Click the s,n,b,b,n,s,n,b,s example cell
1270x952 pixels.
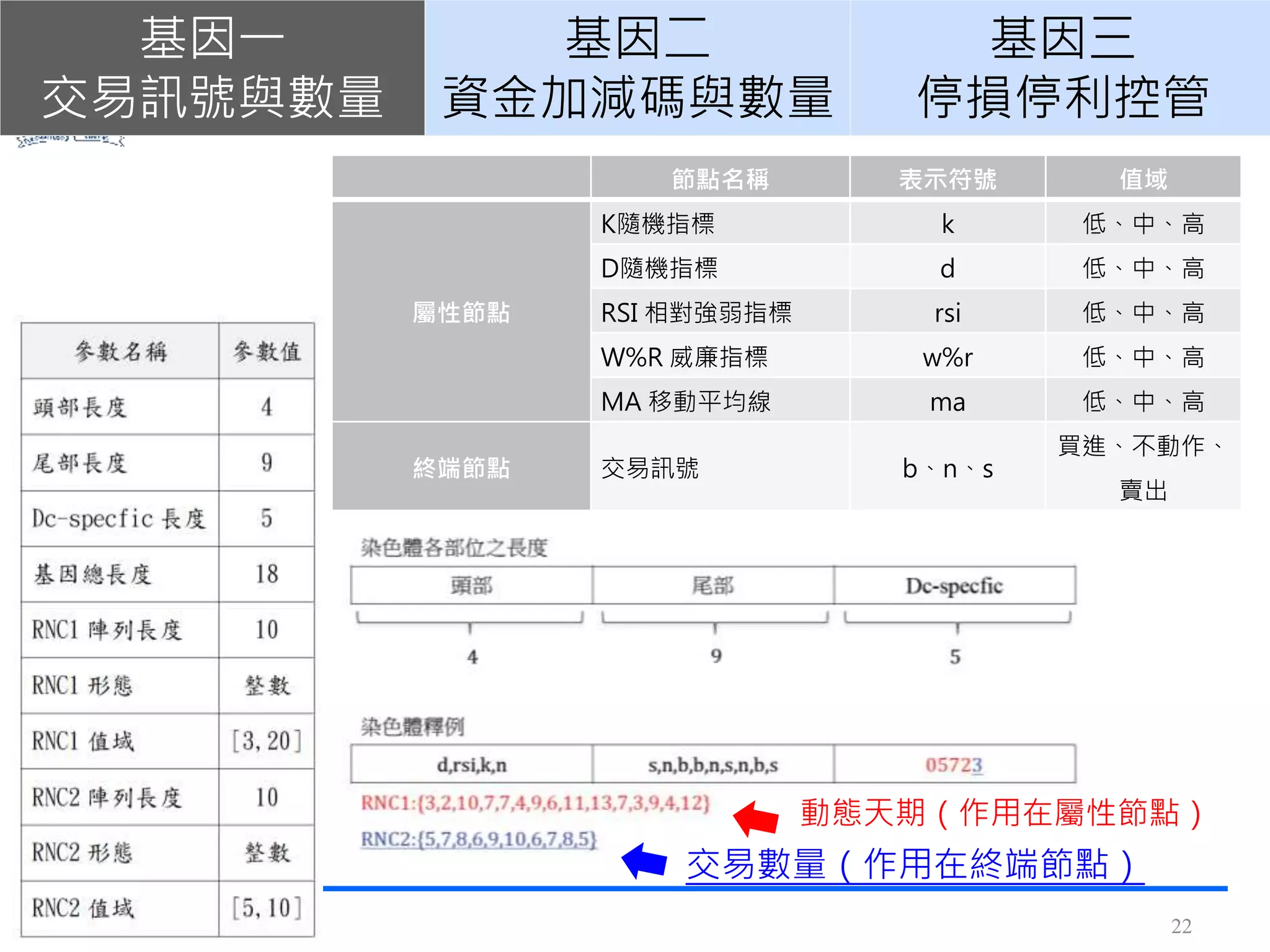point(713,765)
